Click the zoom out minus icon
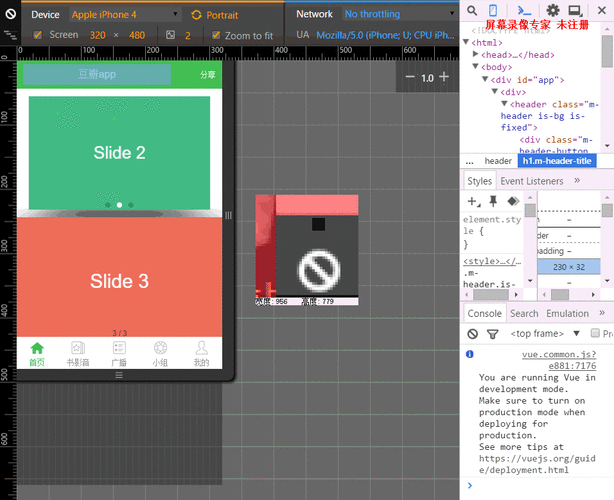The width and height of the screenshot is (614, 500). click(410, 77)
